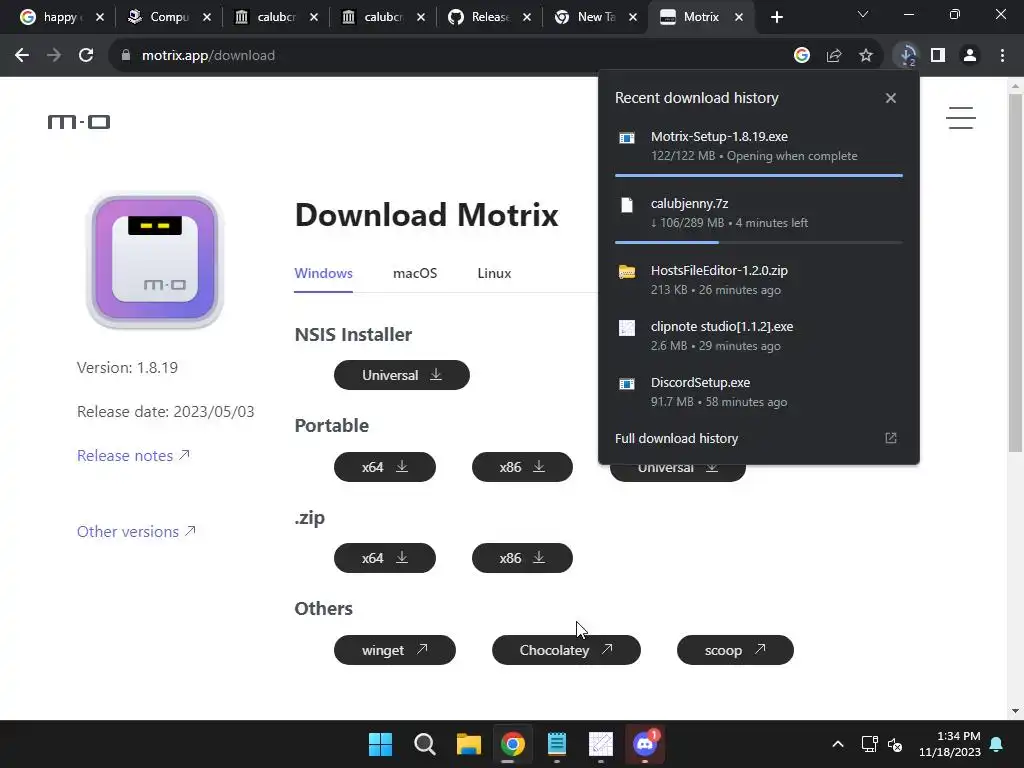Open the Motrix hamburger menu
1024x768 pixels.
point(961,118)
